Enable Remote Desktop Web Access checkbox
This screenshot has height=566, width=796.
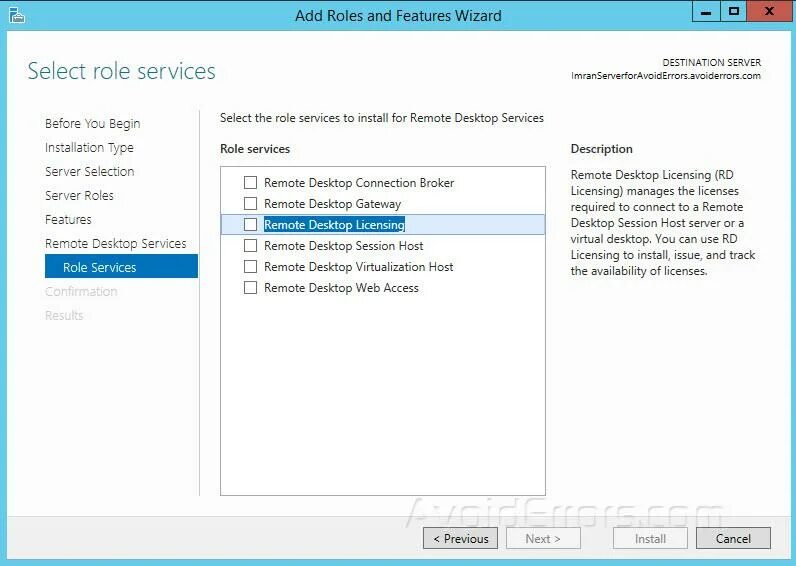tap(250, 288)
